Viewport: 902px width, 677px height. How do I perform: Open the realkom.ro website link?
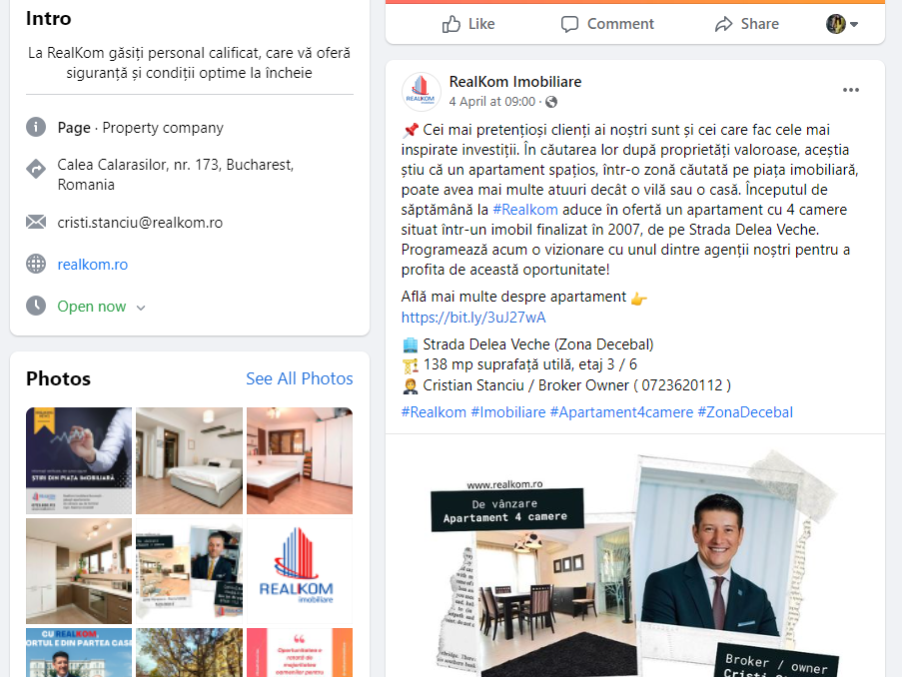(93, 265)
